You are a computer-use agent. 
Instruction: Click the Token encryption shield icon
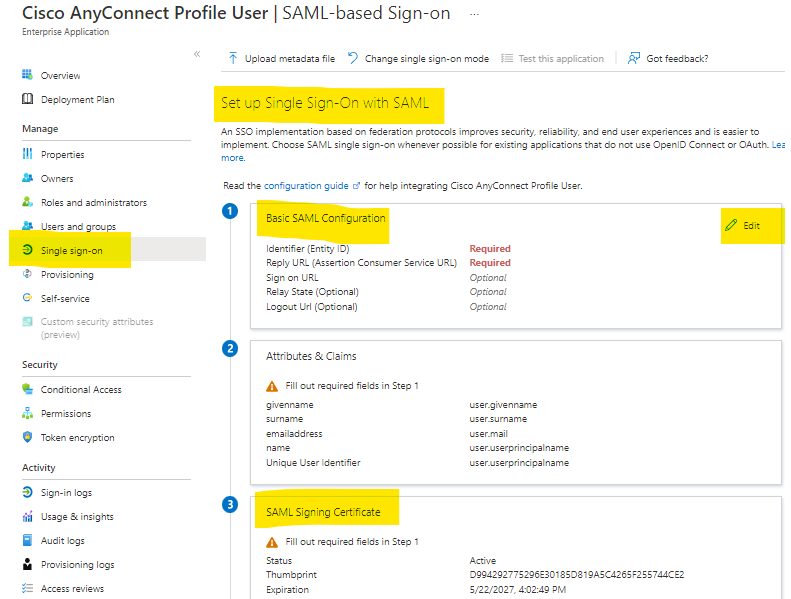click(x=27, y=437)
